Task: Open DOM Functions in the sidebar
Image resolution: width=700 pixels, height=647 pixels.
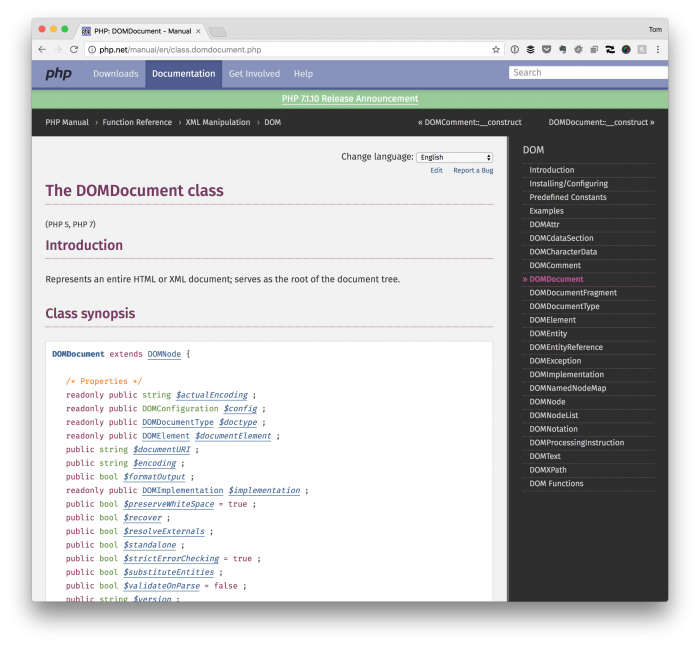Action: [556, 484]
